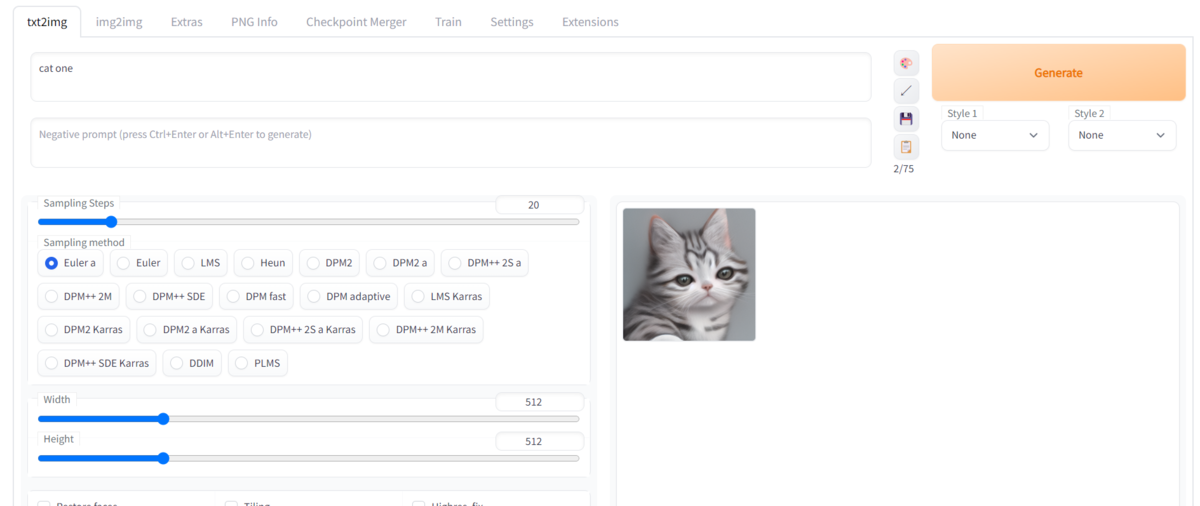Click the Width slider track
This screenshot has height=506, width=1200.
point(308,419)
